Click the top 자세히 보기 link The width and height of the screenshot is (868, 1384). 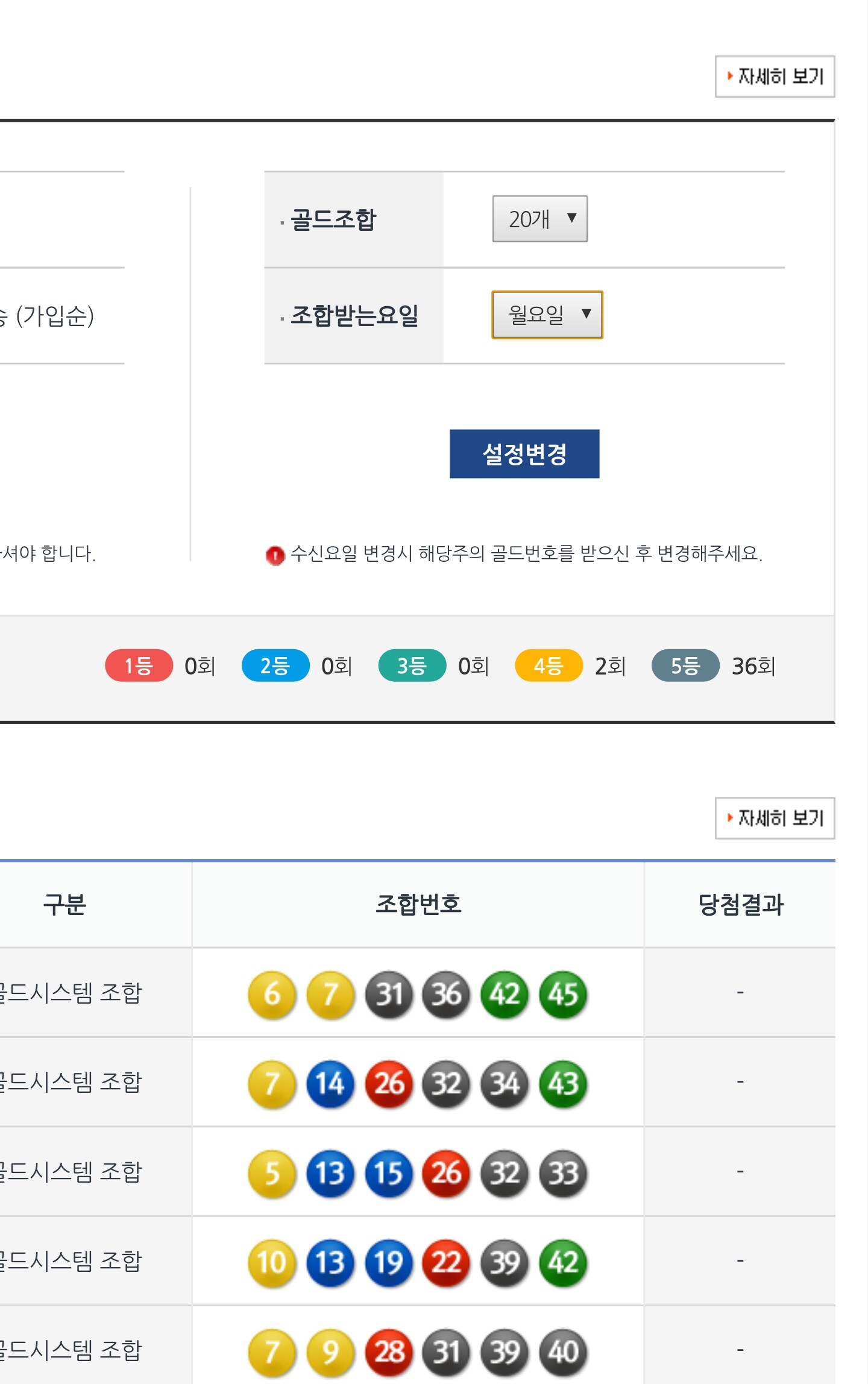pos(775,77)
